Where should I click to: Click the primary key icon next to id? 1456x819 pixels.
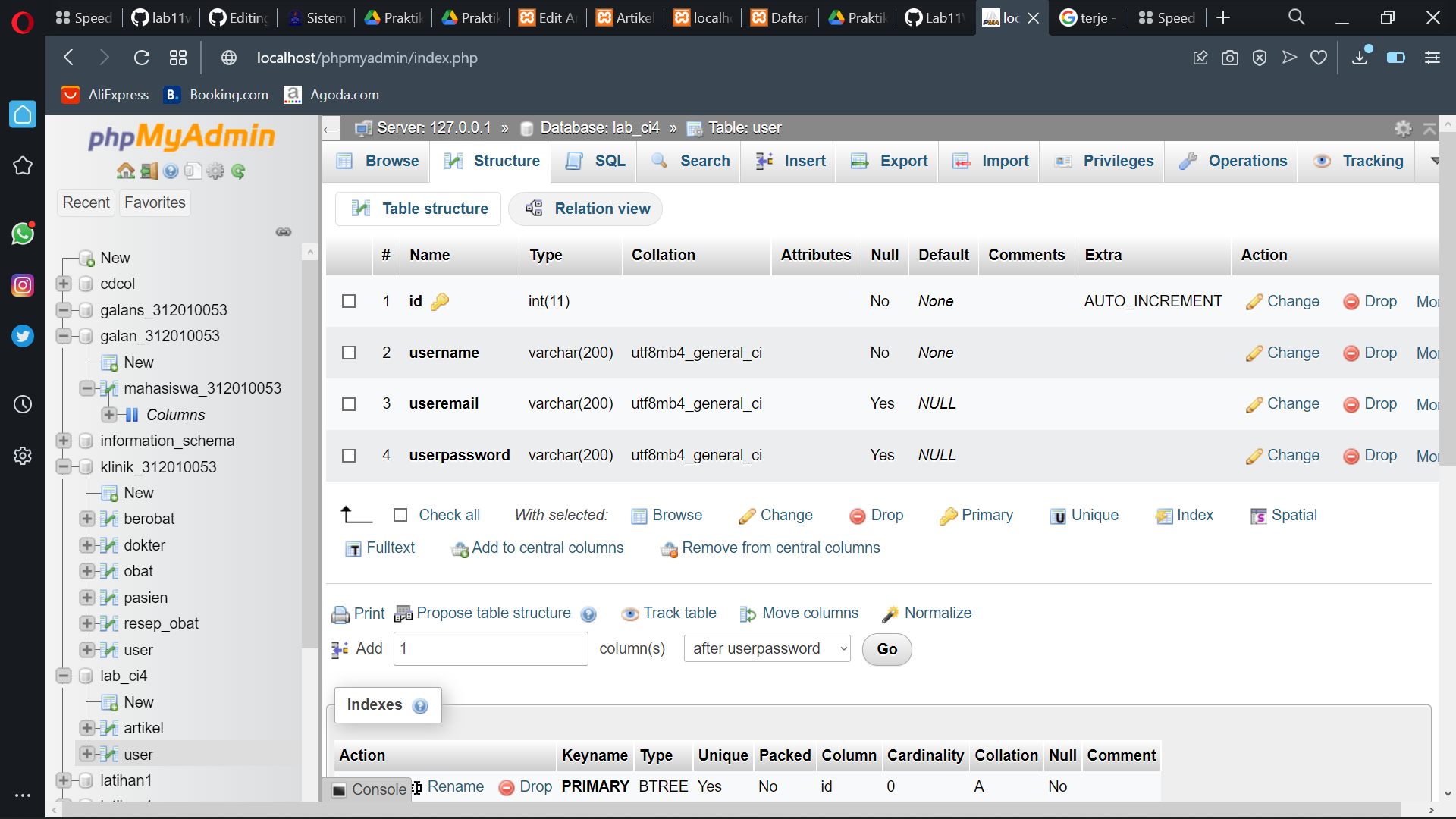[x=440, y=301]
